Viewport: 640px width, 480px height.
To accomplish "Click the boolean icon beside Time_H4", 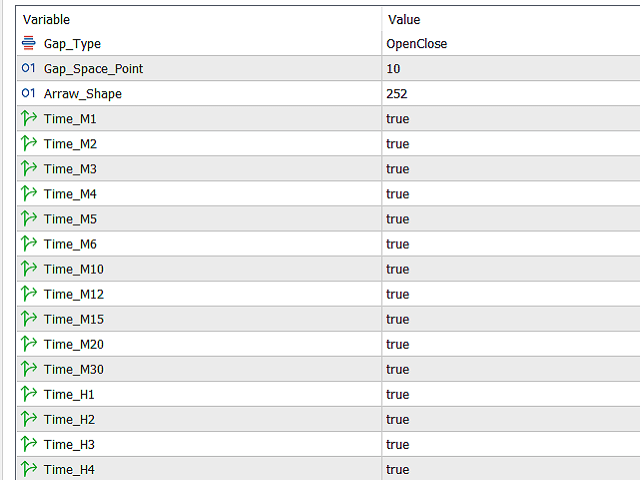I will pyautogui.click(x=28, y=469).
